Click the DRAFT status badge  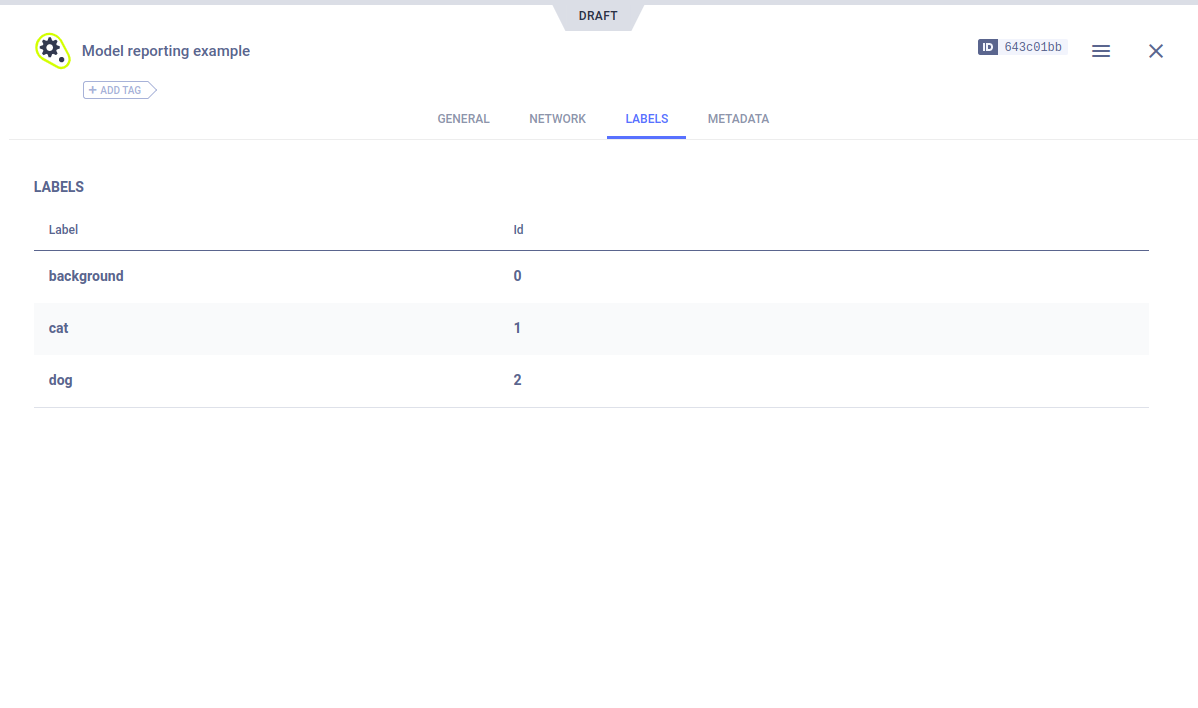[x=598, y=16]
